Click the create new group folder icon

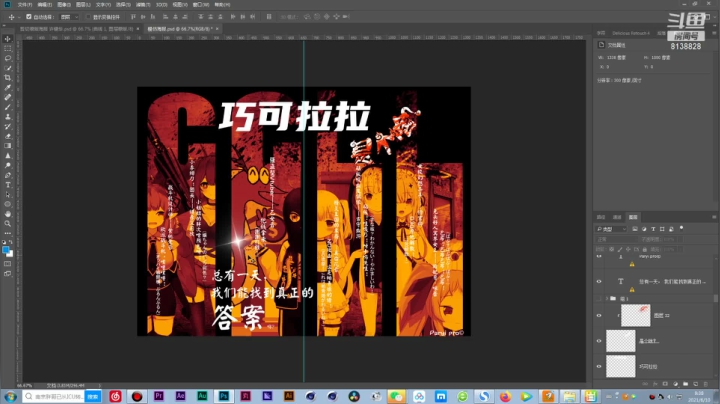[x=686, y=384]
